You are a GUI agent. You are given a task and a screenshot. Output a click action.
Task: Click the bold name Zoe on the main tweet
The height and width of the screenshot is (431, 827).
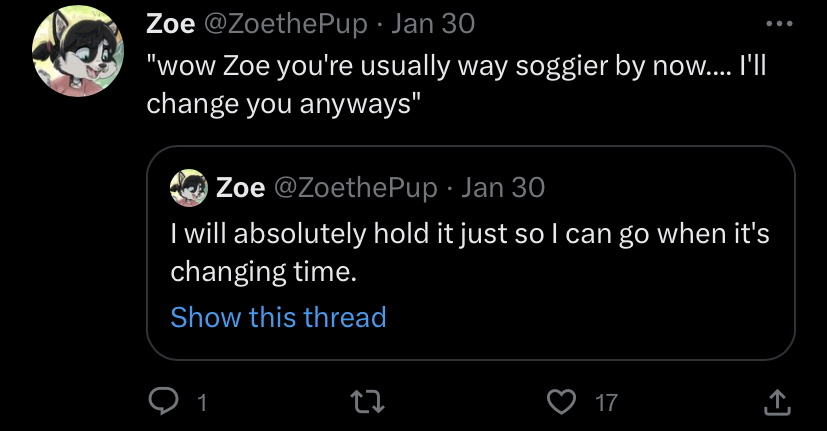pos(170,24)
